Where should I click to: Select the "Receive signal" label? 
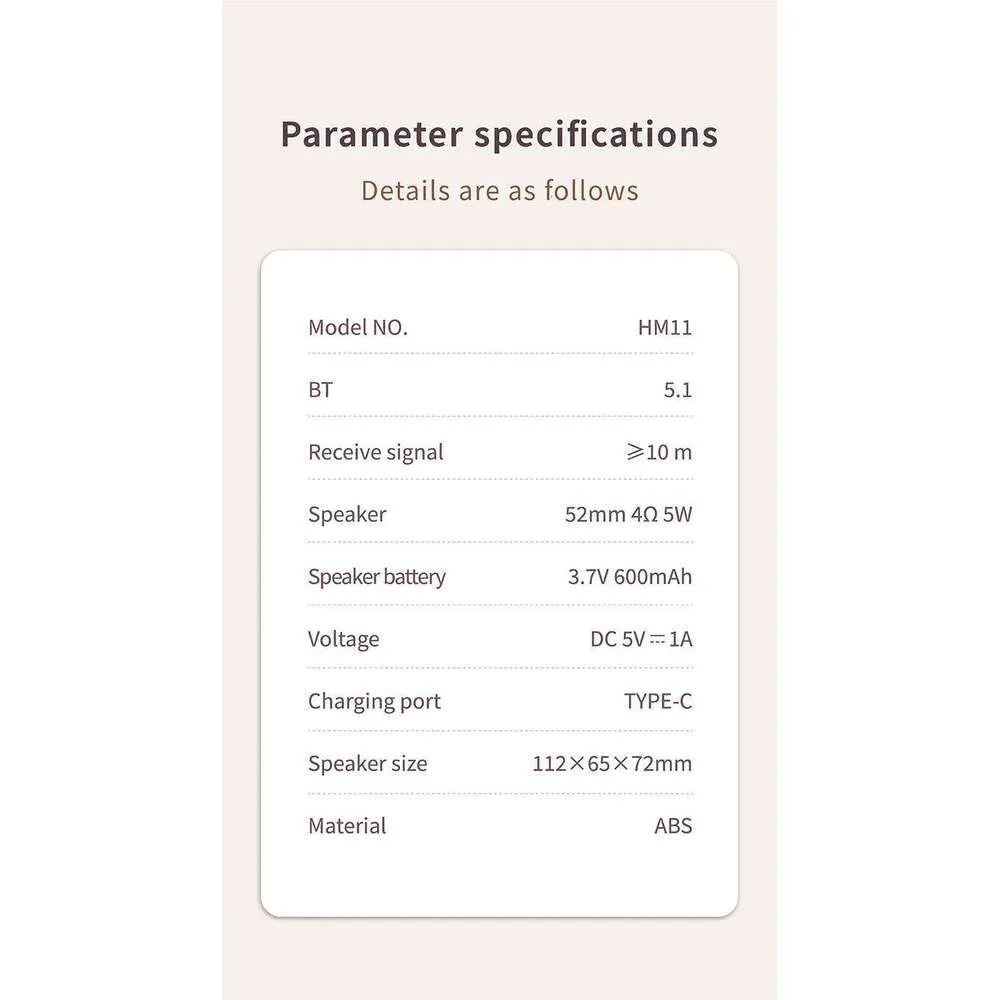(x=375, y=452)
